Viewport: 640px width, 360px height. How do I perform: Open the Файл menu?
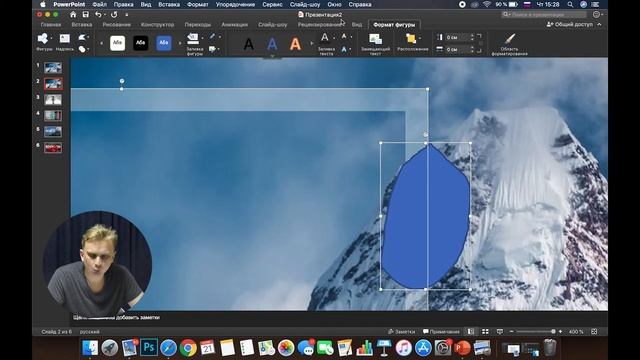pos(99,4)
